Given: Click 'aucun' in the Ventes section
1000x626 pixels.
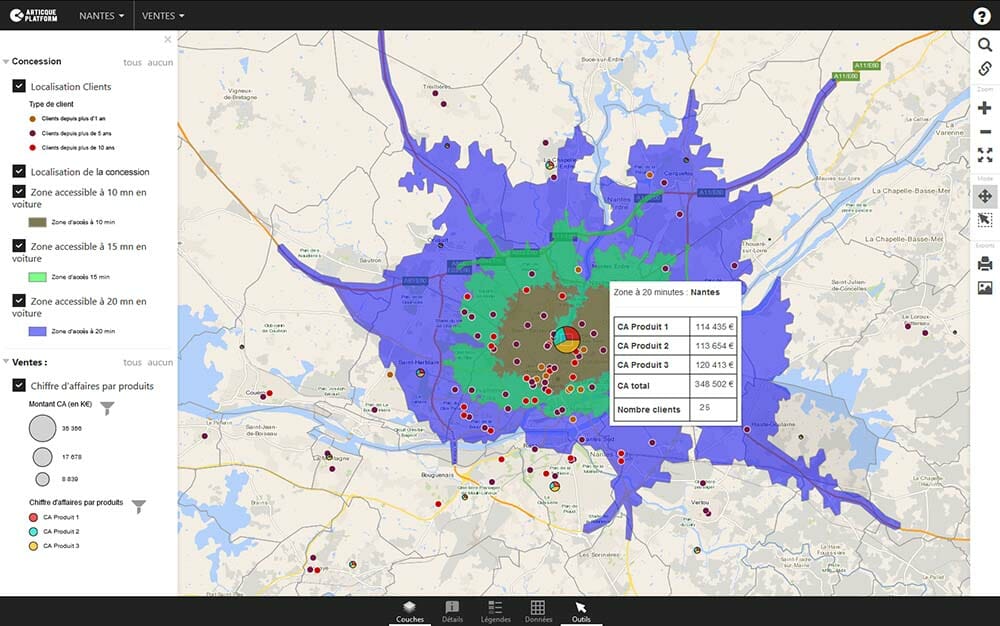Looking at the screenshot, I should pyautogui.click(x=160, y=363).
